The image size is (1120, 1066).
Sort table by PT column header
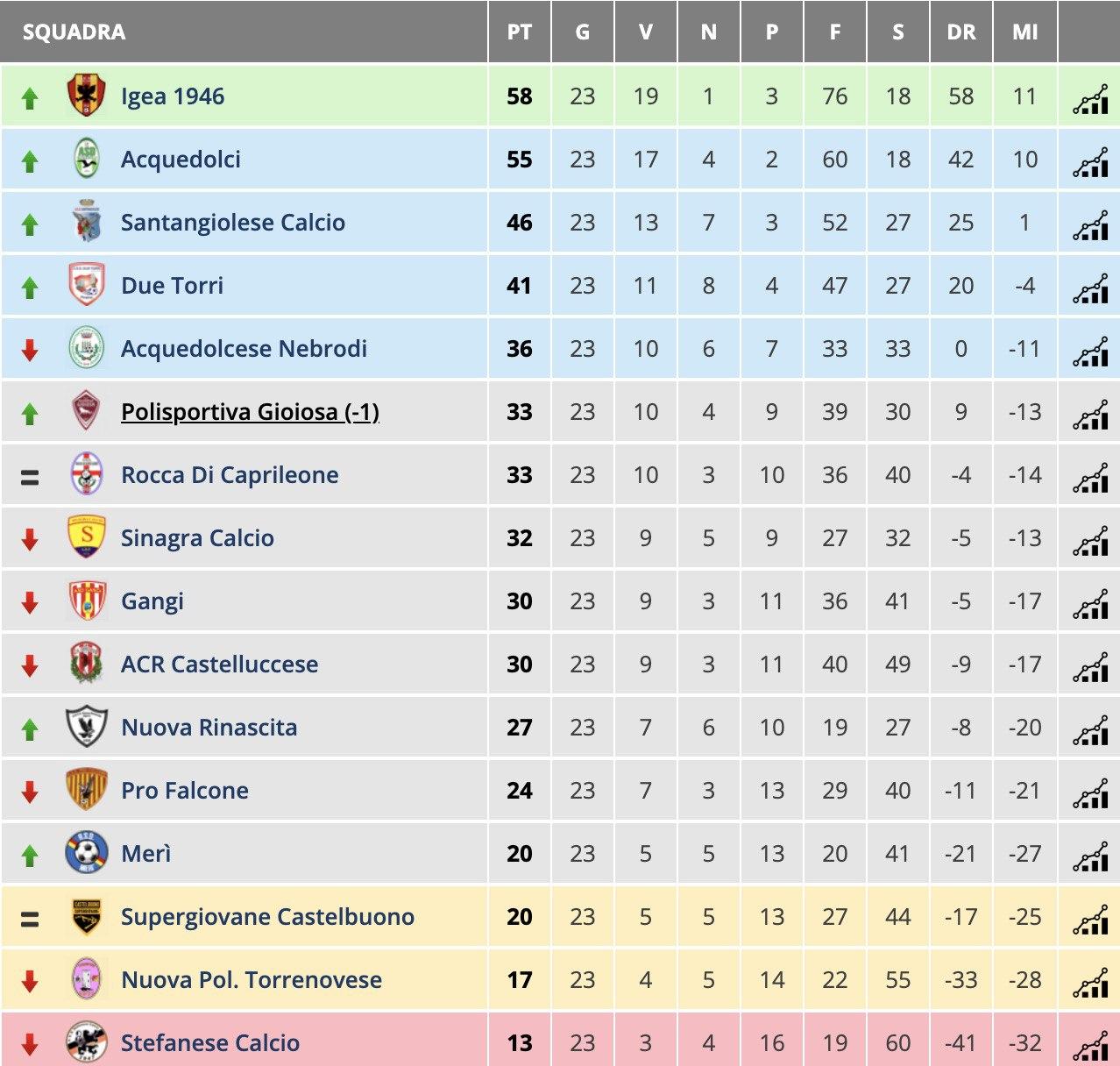(x=520, y=32)
